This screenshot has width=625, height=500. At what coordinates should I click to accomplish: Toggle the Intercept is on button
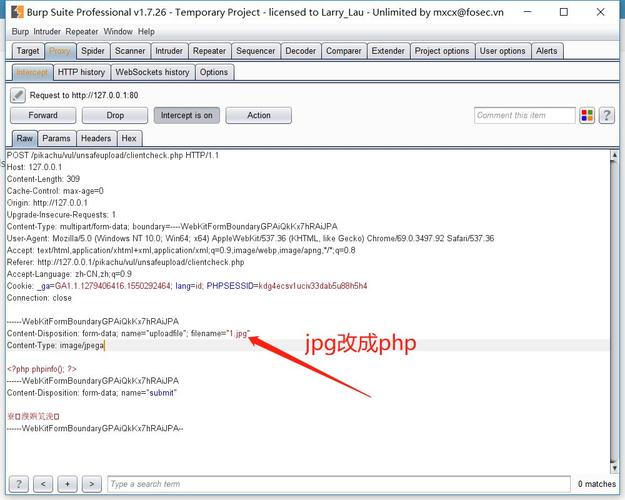187,115
